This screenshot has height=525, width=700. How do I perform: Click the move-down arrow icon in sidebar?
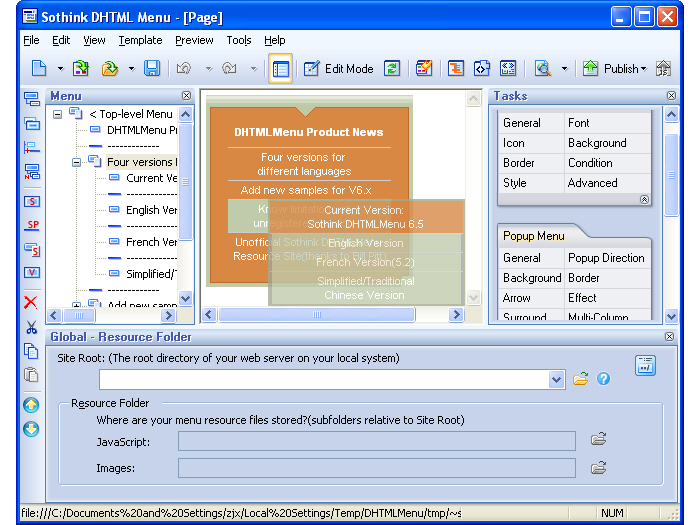31,429
